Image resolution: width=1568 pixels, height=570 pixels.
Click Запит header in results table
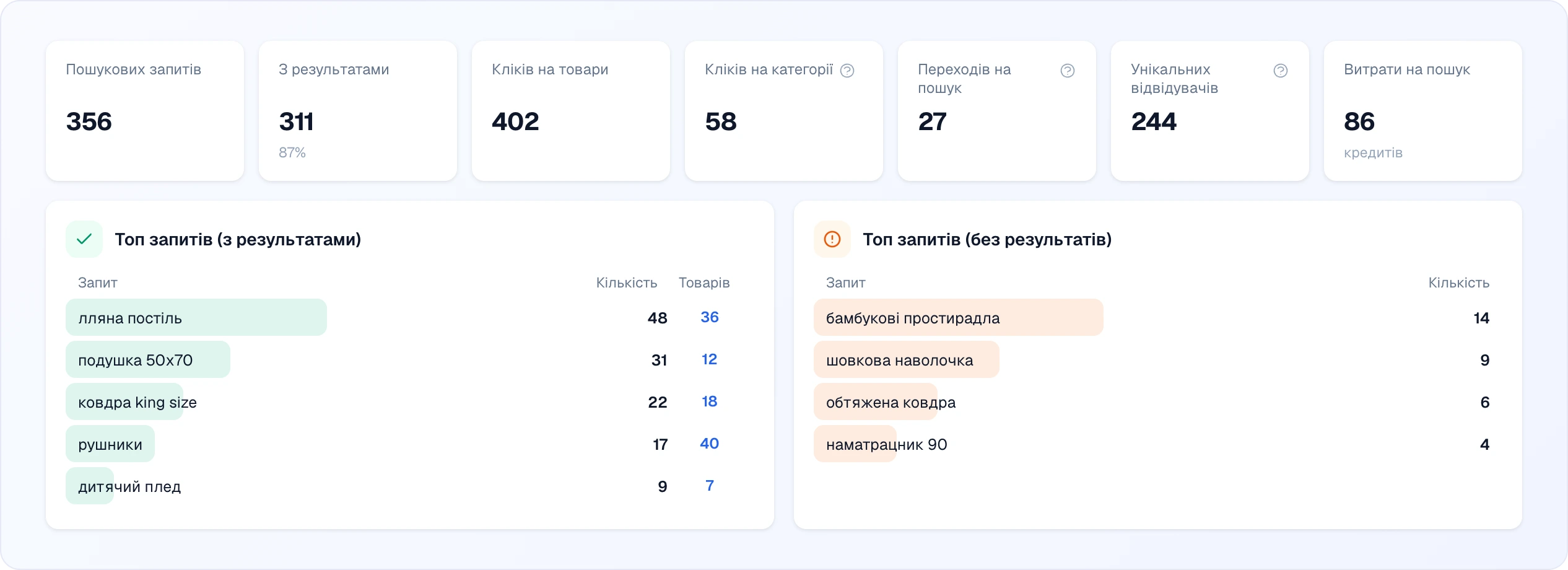click(98, 283)
